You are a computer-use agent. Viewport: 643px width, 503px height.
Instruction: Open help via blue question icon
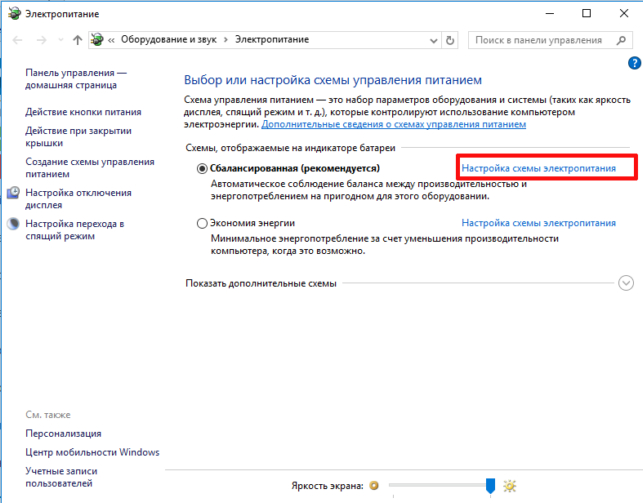634,63
